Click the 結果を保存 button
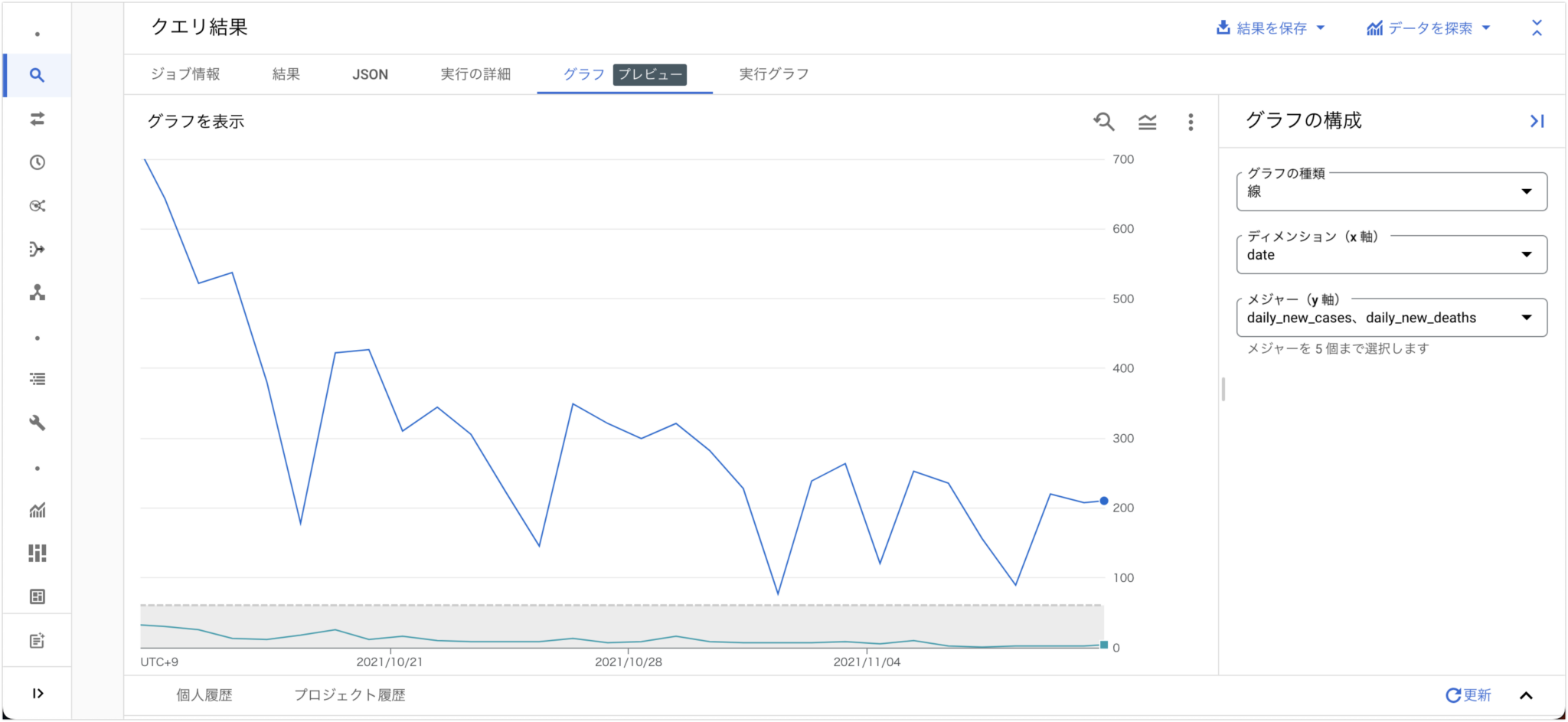 [x=1270, y=28]
